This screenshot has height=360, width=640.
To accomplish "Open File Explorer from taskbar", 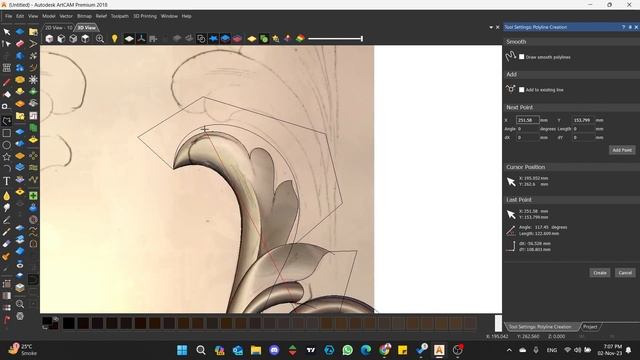I will click(x=256, y=350).
